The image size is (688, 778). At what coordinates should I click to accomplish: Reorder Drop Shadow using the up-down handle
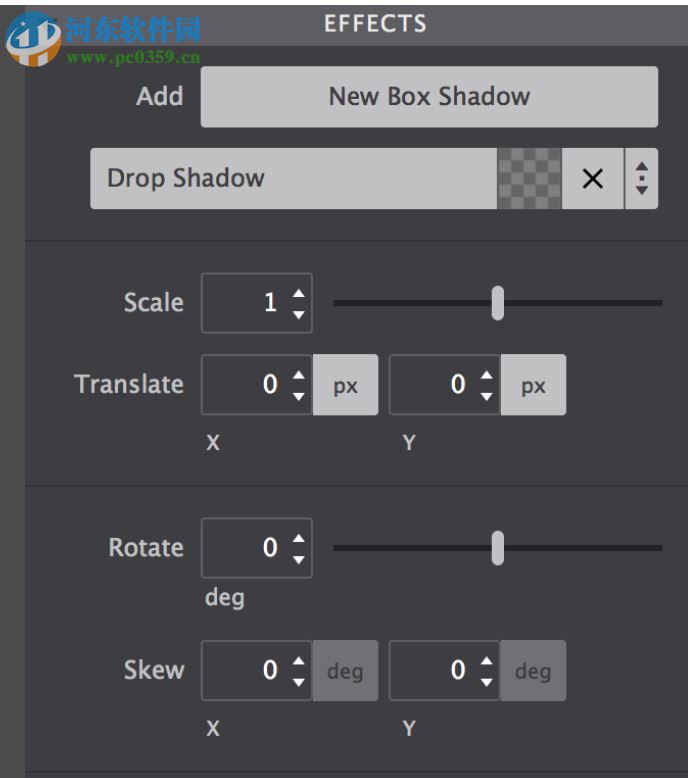click(x=642, y=179)
